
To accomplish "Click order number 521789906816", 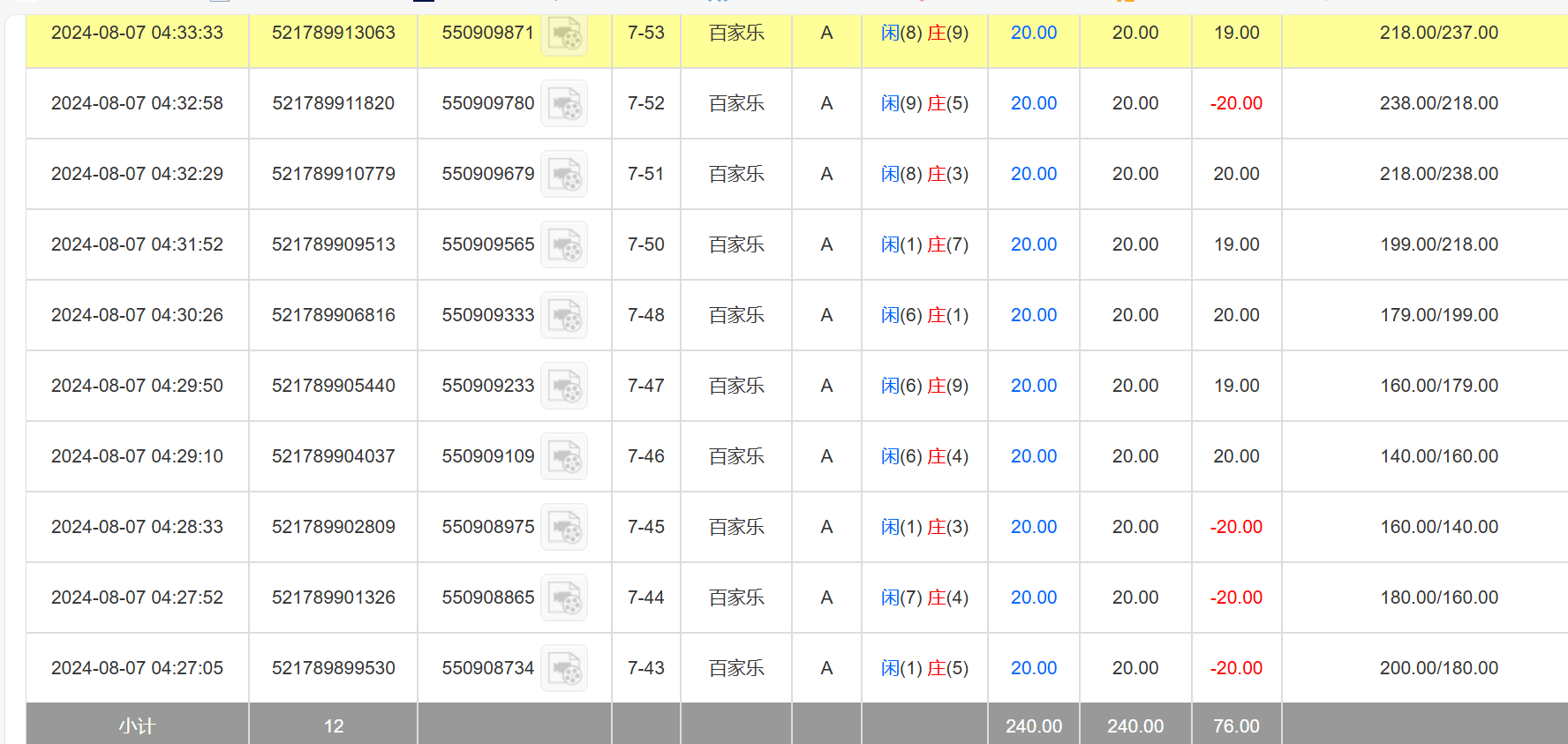I will point(333,315).
